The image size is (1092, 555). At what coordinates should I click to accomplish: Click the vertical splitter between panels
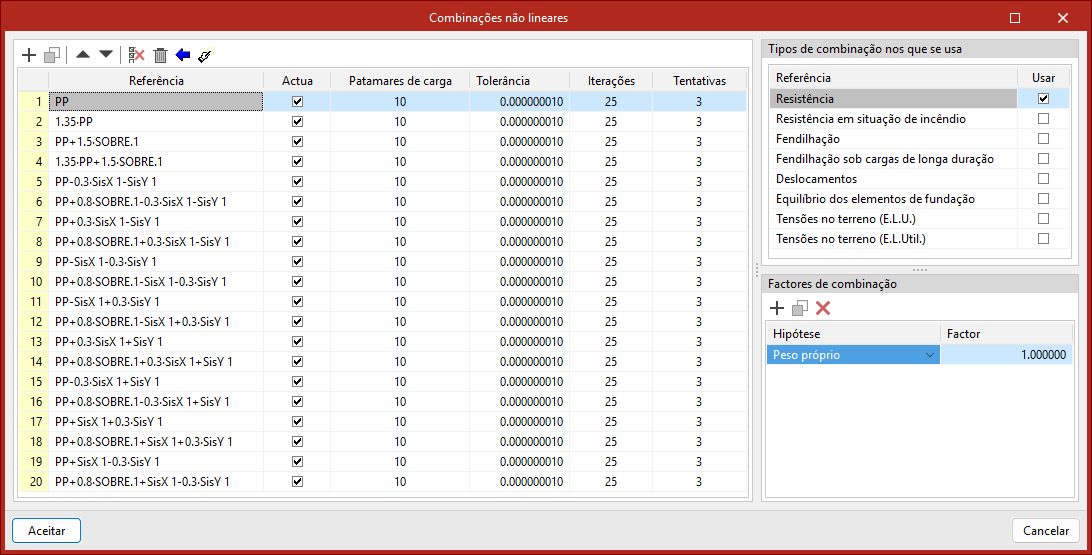coord(757,269)
